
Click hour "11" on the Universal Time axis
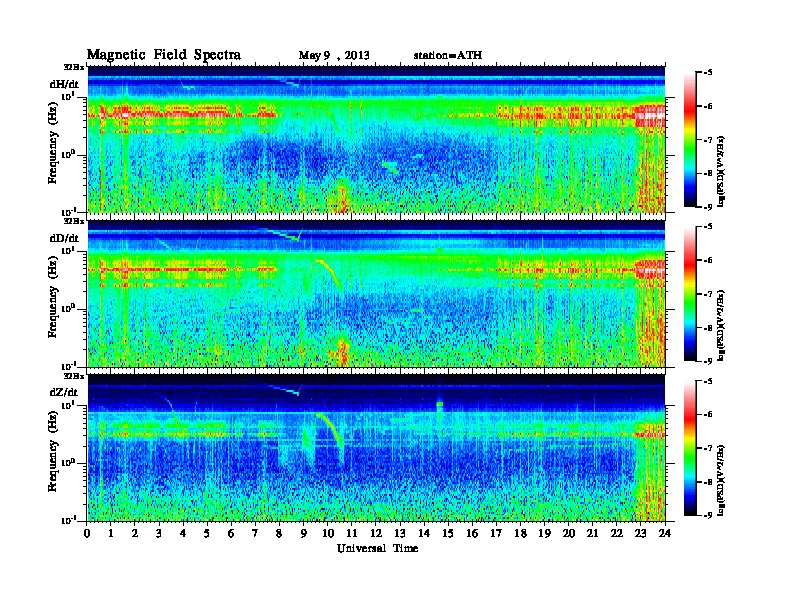352,533
